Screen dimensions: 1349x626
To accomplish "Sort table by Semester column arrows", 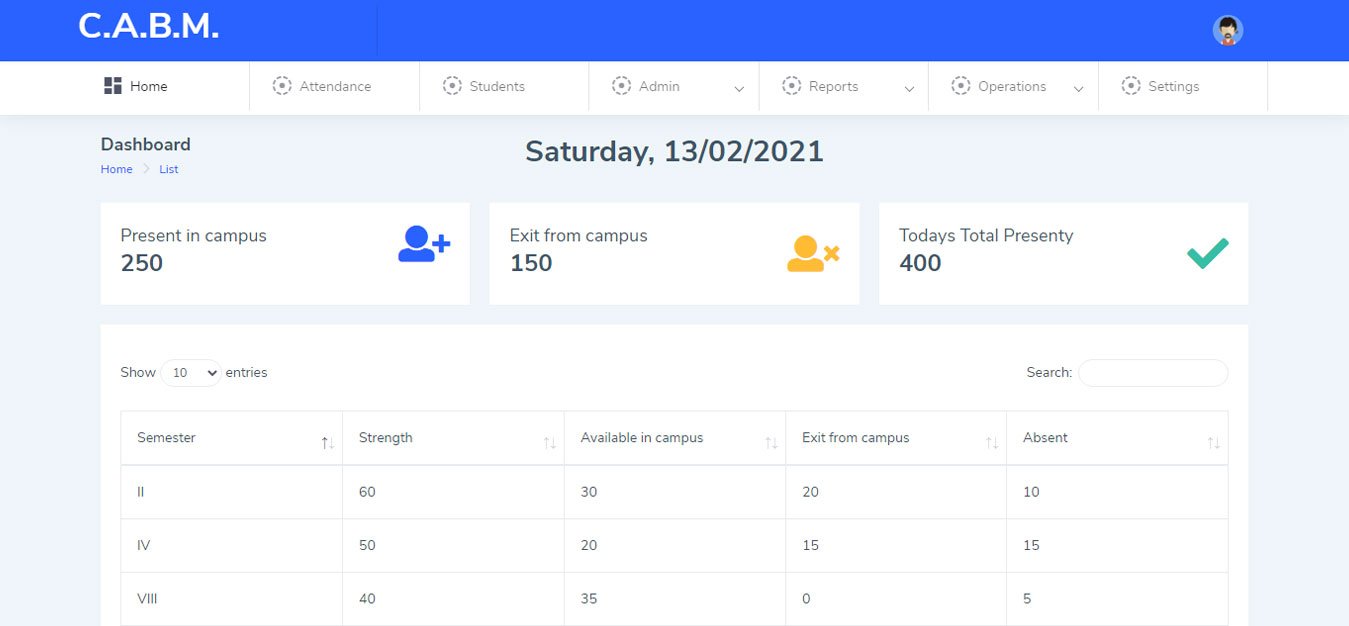I will pyautogui.click(x=327, y=442).
